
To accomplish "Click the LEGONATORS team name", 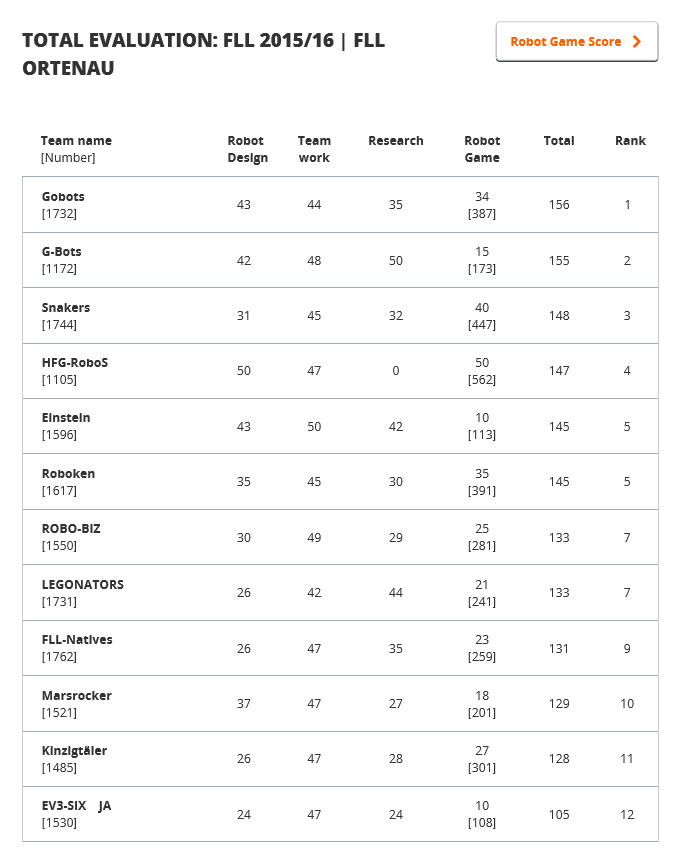I will (83, 584).
